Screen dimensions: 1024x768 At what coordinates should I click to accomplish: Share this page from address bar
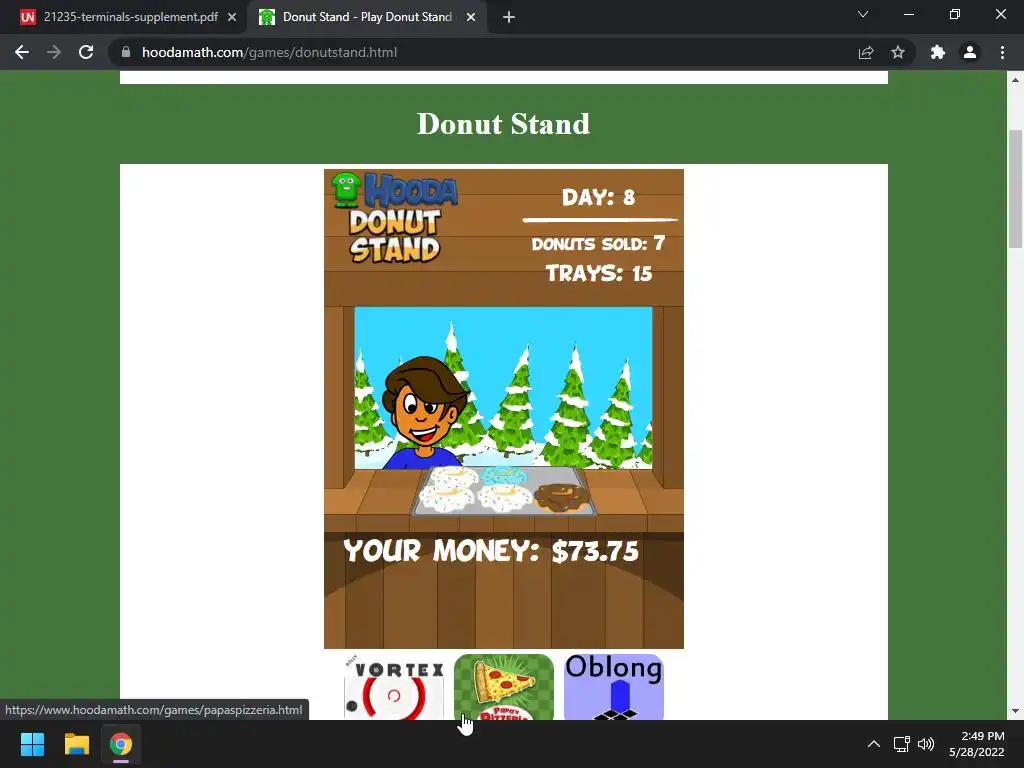click(x=866, y=52)
